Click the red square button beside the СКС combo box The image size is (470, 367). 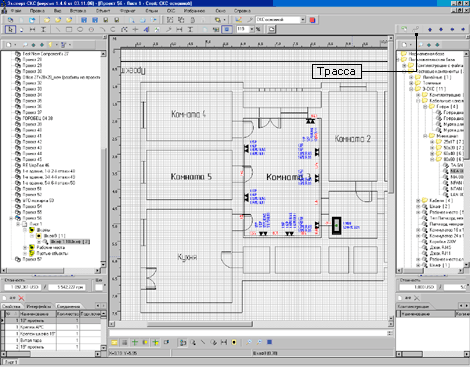click(x=312, y=20)
